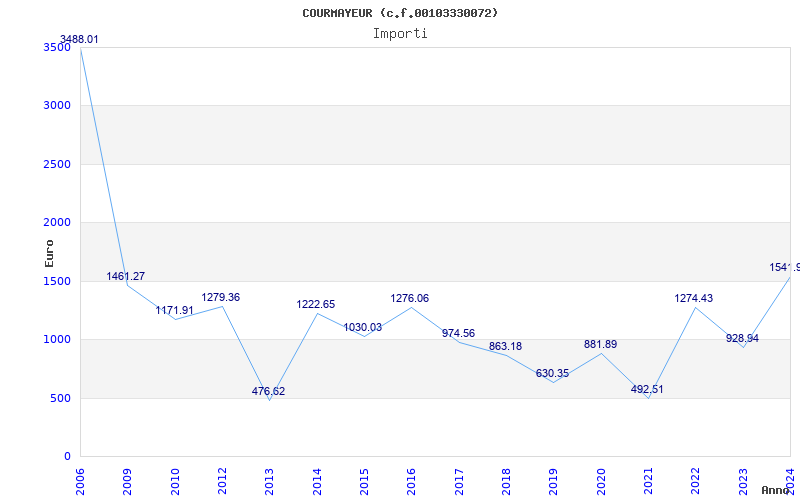This screenshot has height=500, width=800.
Task: Click the 1274.43 data label
Action: [694, 298]
